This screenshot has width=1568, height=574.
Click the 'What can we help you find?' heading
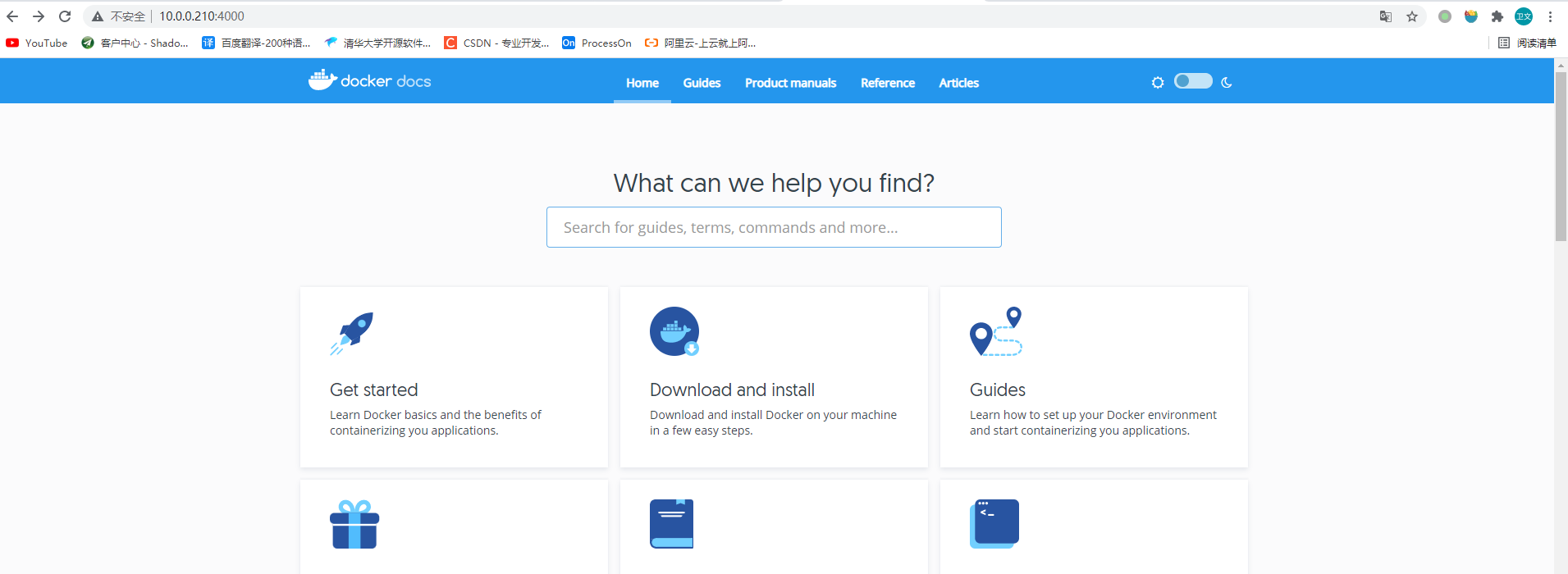[x=774, y=183]
